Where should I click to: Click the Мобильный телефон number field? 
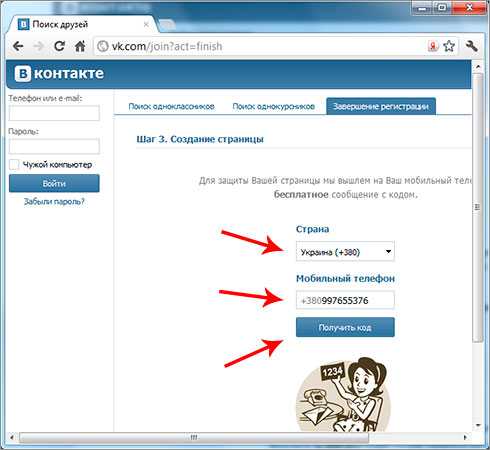click(x=345, y=300)
